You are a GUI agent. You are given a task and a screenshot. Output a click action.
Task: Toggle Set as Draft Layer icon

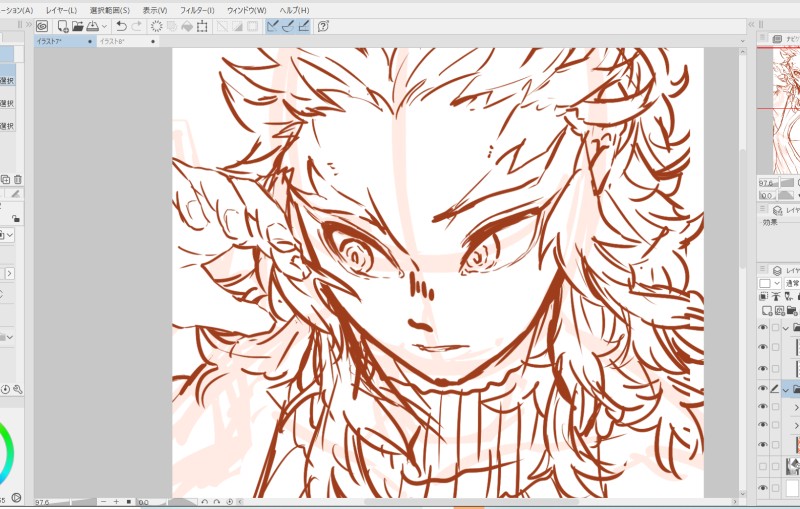pyautogui.click(x=789, y=296)
